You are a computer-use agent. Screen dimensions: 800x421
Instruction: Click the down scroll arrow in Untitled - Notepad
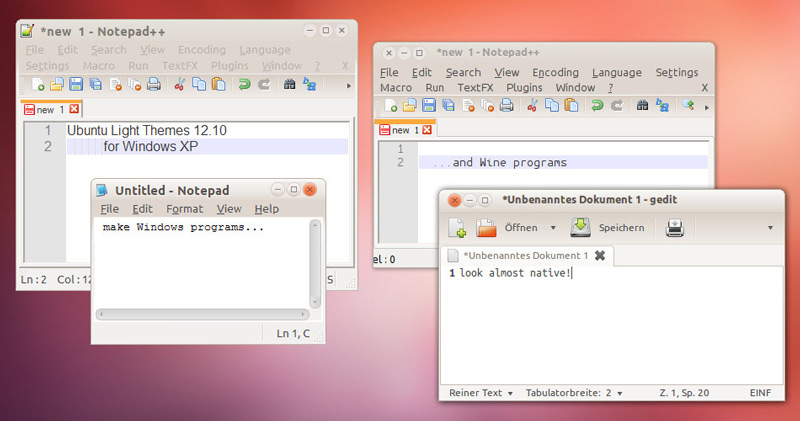pyautogui.click(x=315, y=303)
